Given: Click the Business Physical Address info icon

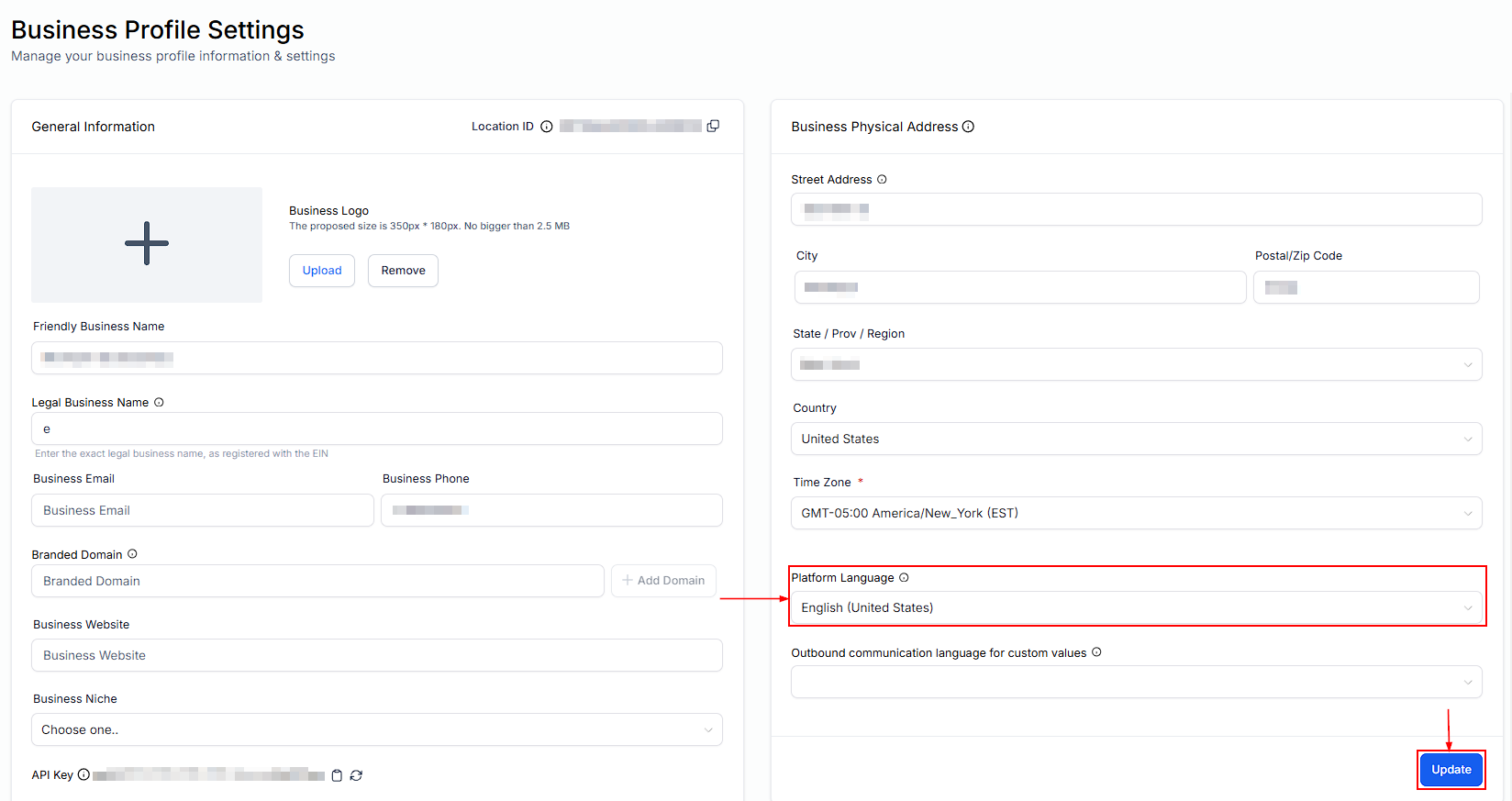Looking at the screenshot, I should (968, 127).
